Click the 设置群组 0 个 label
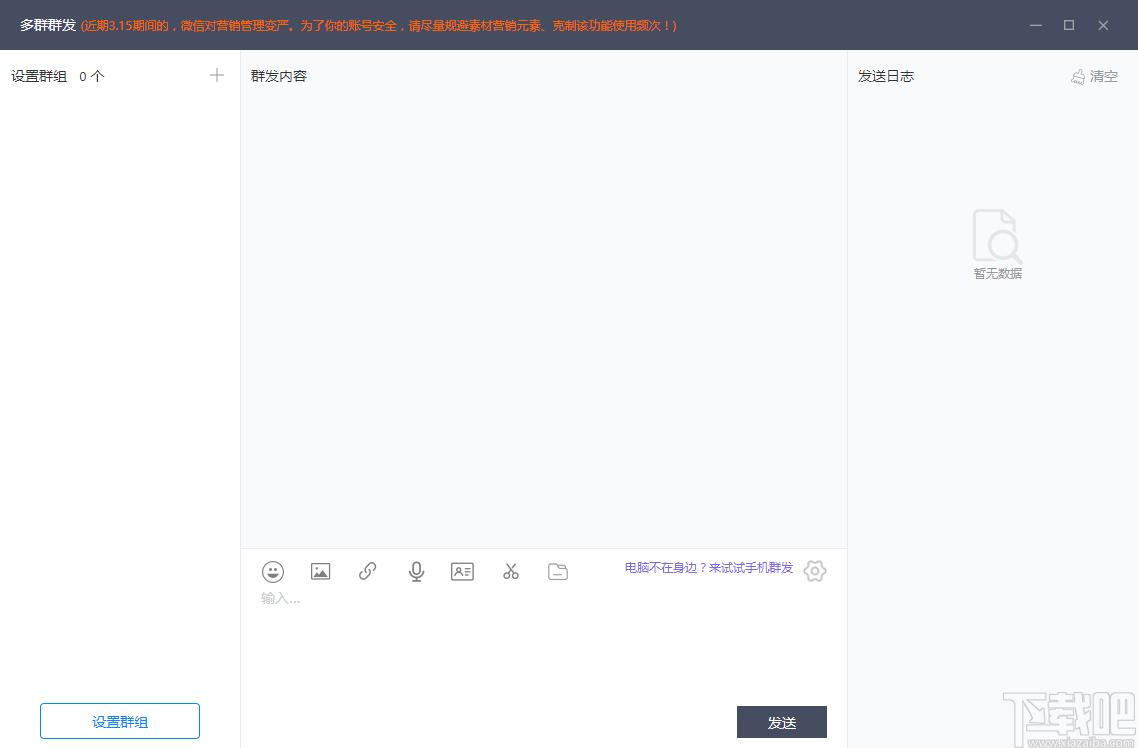 point(57,76)
